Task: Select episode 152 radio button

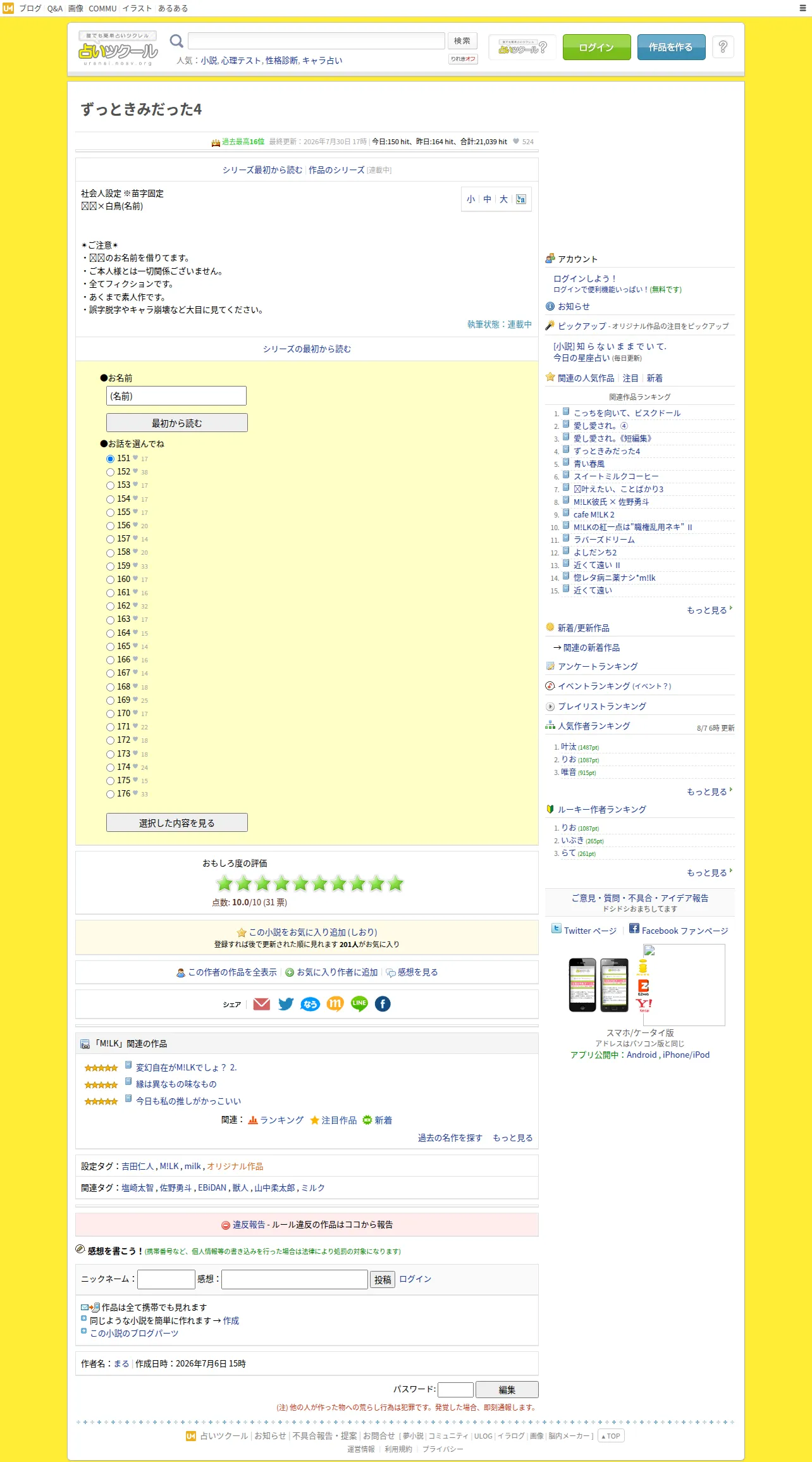Action: pos(110,472)
